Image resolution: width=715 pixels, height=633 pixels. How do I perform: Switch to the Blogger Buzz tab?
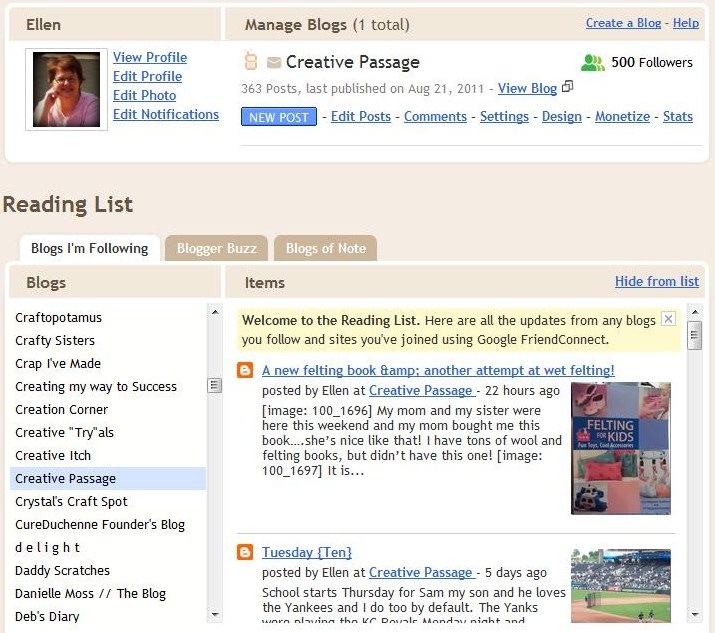click(217, 248)
